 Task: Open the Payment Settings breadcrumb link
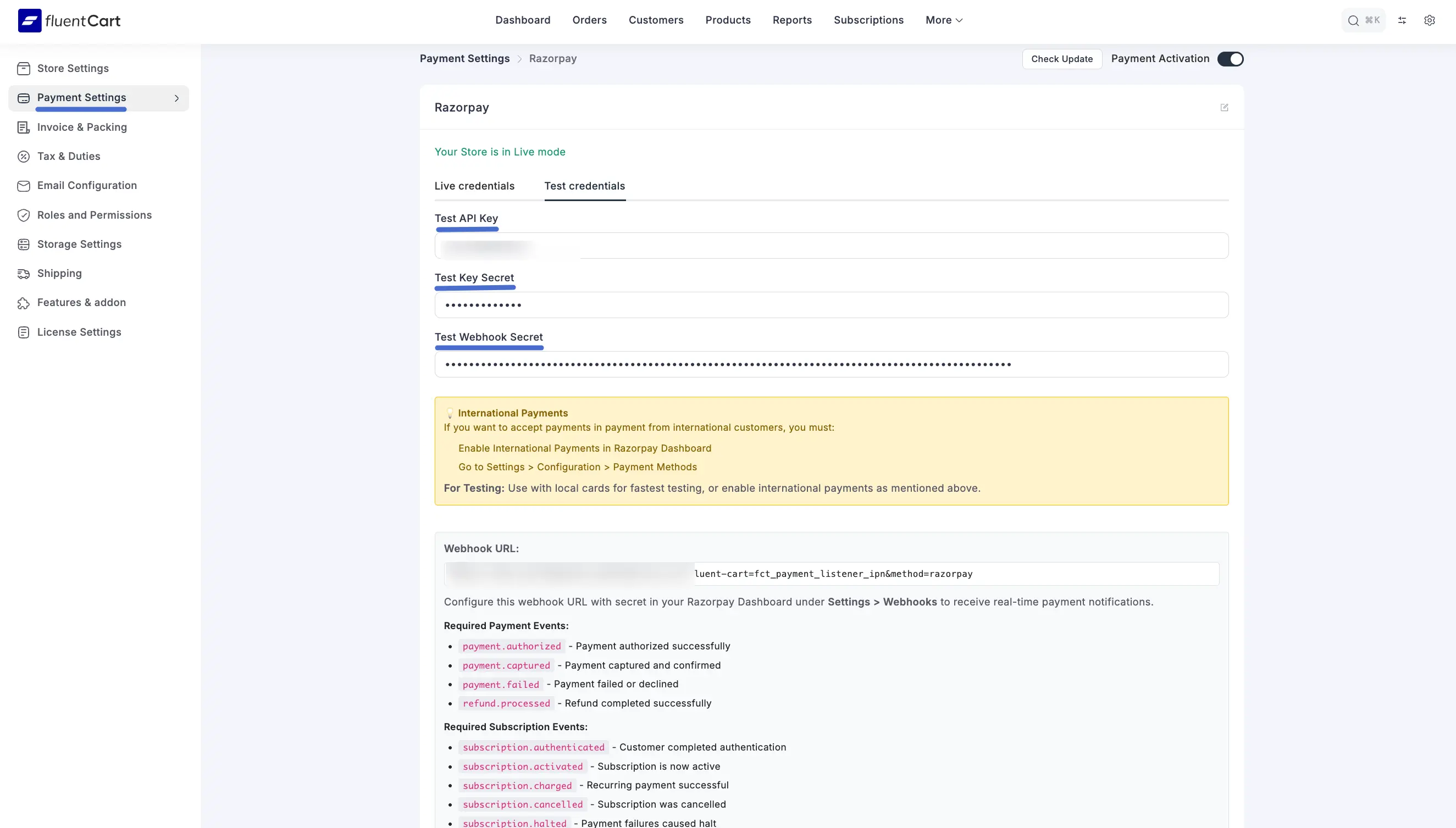click(x=464, y=59)
